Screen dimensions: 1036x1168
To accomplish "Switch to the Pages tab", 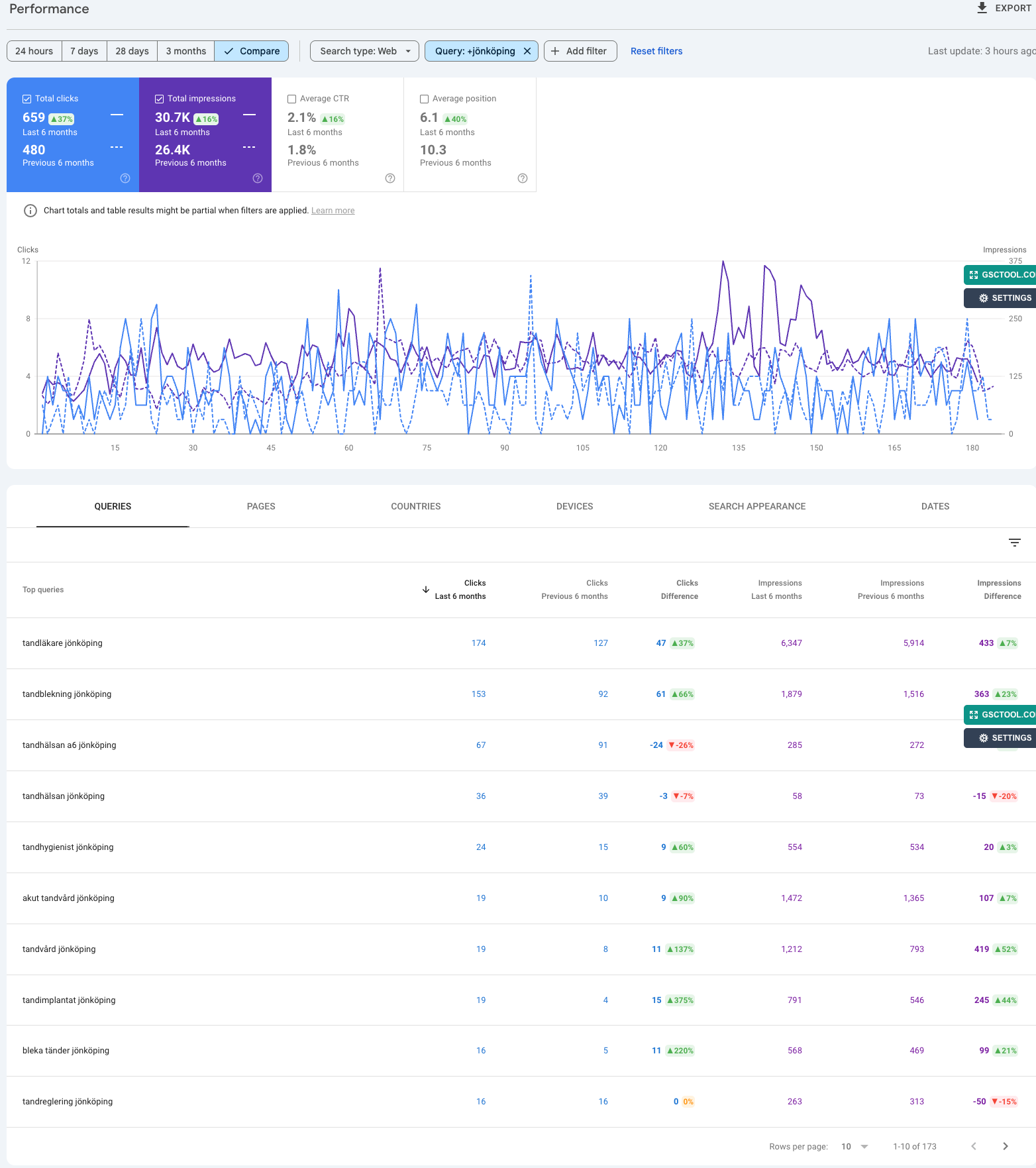I will (x=261, y=506).
